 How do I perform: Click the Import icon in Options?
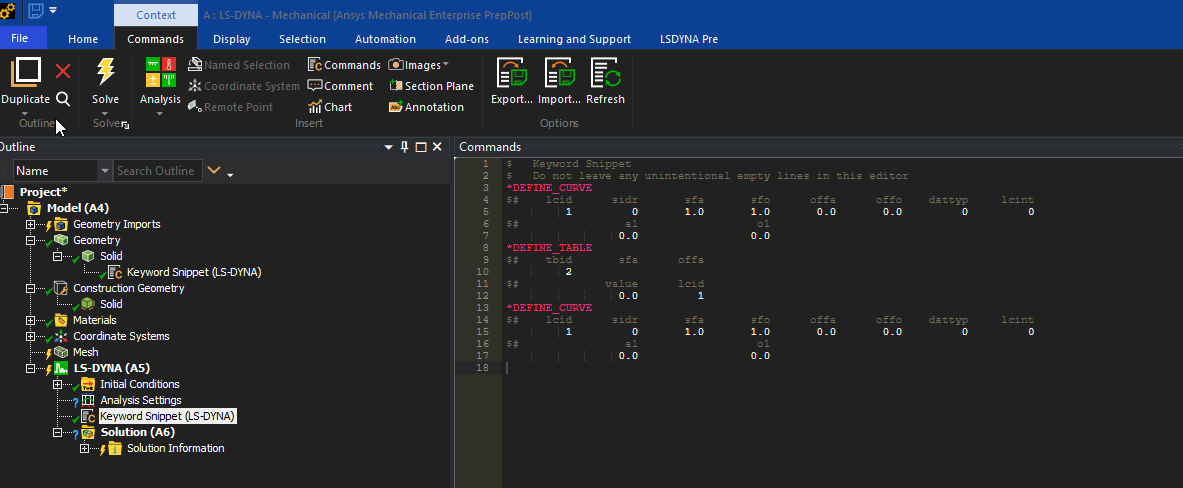point(559,73)
